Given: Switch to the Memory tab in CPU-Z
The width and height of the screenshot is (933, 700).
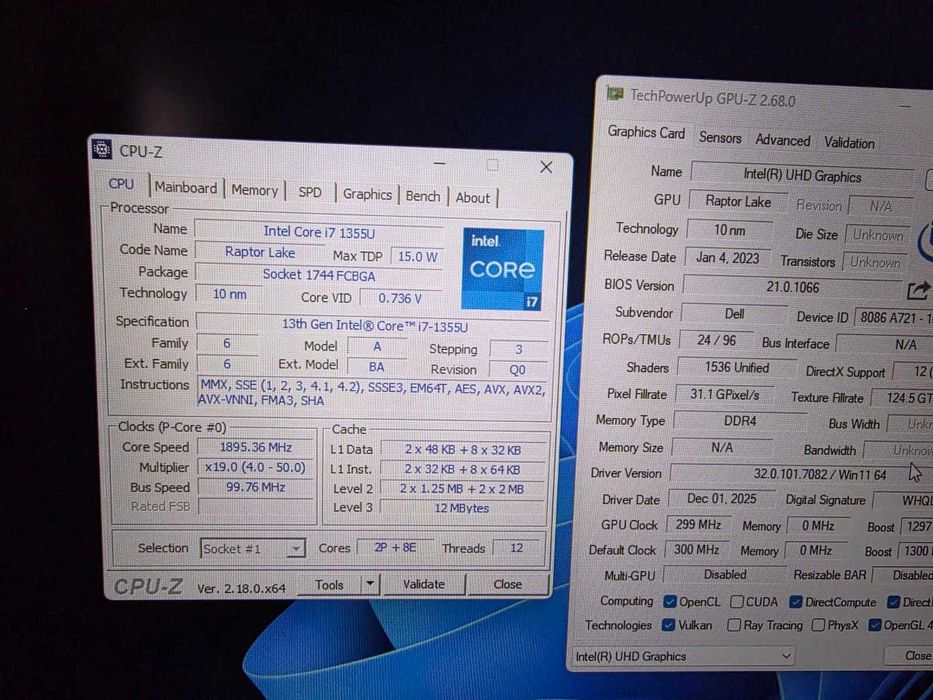Looking at the screenshot, I should click(255, 190).
